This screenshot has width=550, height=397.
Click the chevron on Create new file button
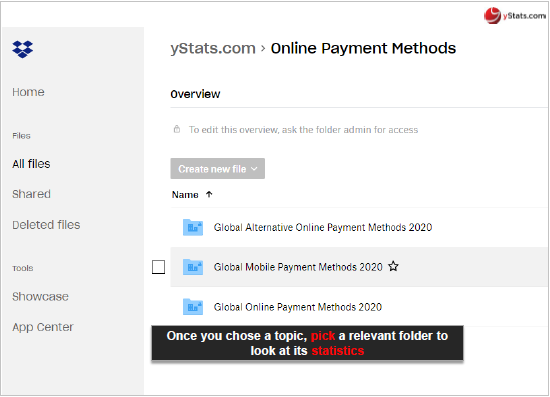pos(254,169)
